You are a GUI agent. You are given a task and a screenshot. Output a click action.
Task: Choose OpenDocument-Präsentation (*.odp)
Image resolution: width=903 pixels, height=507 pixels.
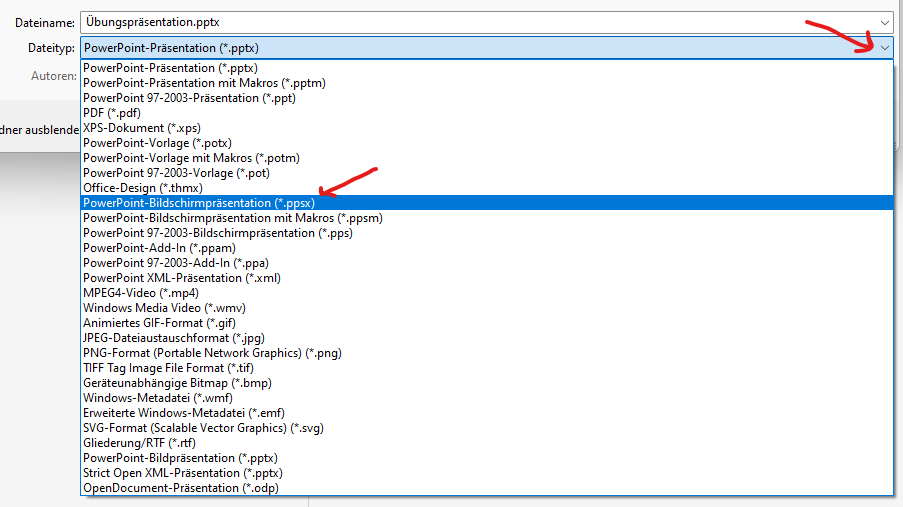click(180, 488)
